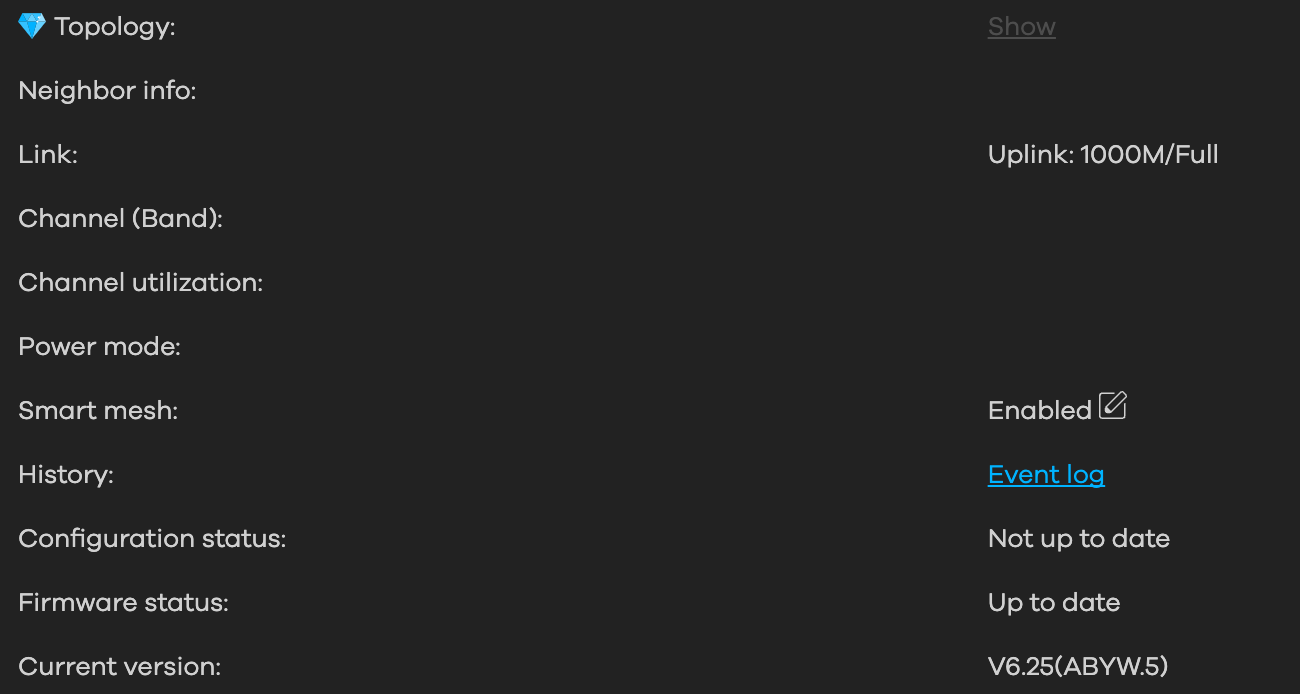The height and width of the screenshot is (694, 1300).
Task: Edit Smart mesh setting via pencil icon
Action: (1113, 406)
